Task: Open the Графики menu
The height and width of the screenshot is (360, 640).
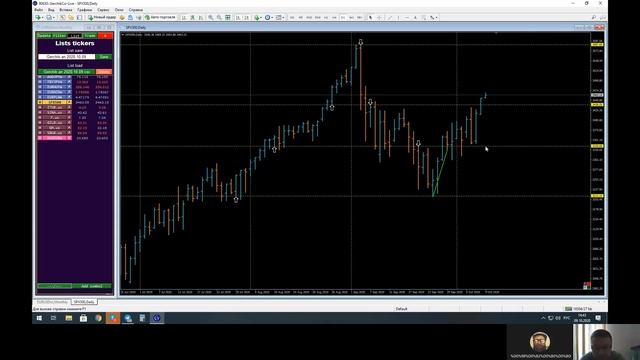Action: (85, 9)
